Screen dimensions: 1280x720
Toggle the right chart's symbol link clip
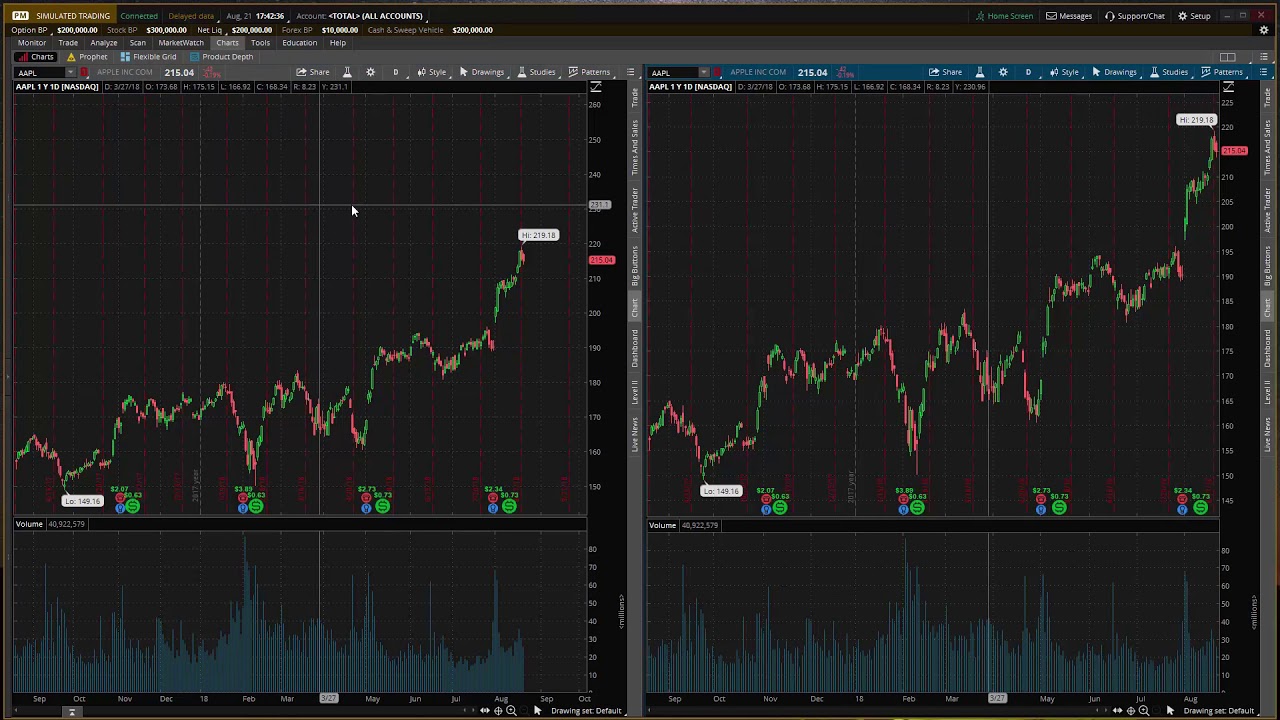(718, 73)
